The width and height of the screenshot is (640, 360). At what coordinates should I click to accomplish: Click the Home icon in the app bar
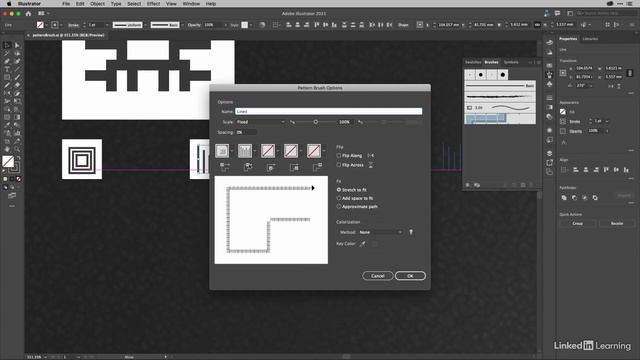(28, 13)
